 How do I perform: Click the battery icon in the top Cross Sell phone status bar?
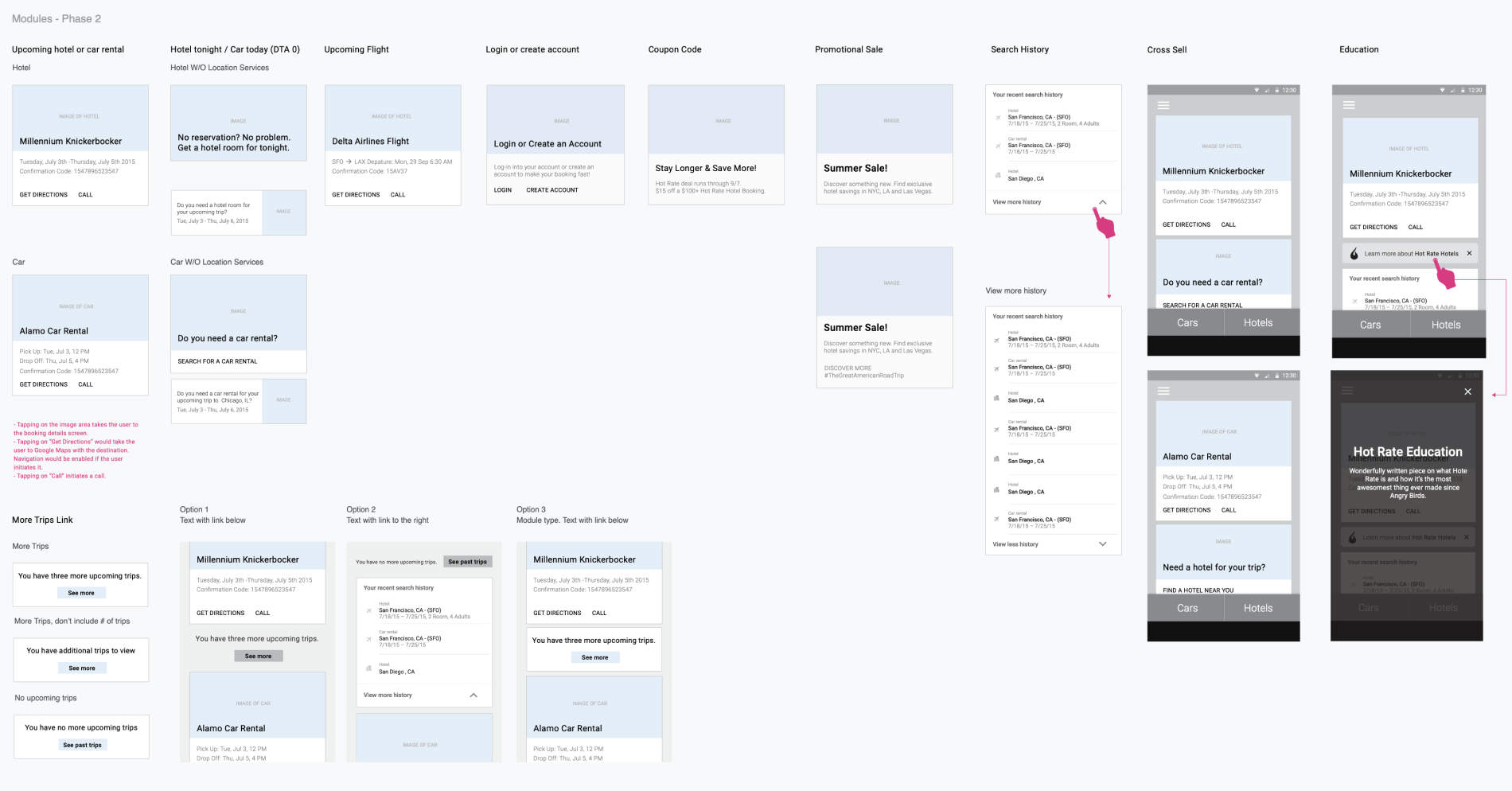tap(1276, 91)
